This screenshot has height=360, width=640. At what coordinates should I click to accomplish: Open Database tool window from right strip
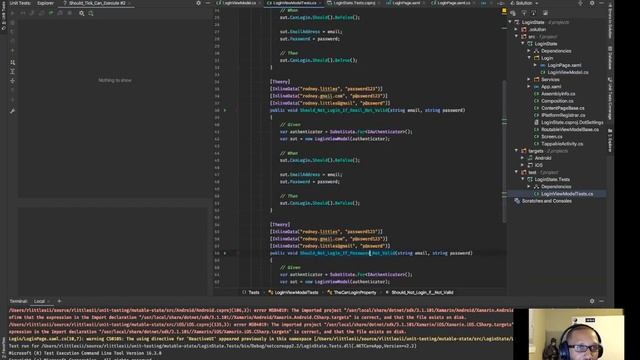(610, 58)
